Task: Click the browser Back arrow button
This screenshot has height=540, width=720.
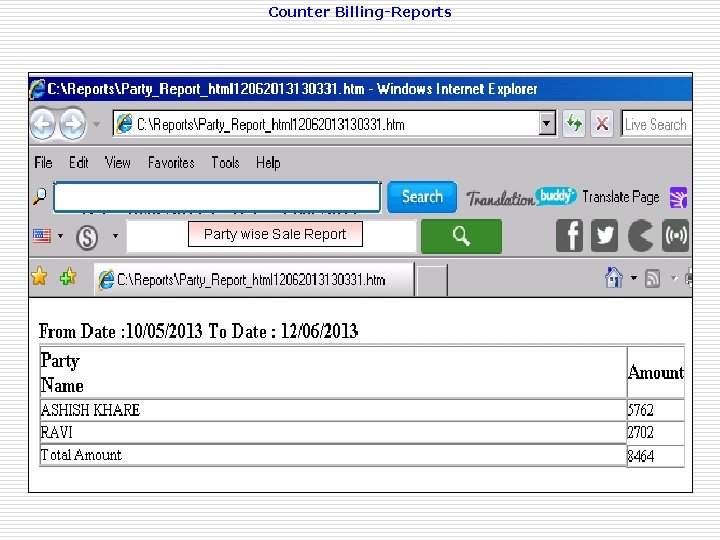Action: click(43, 124)
